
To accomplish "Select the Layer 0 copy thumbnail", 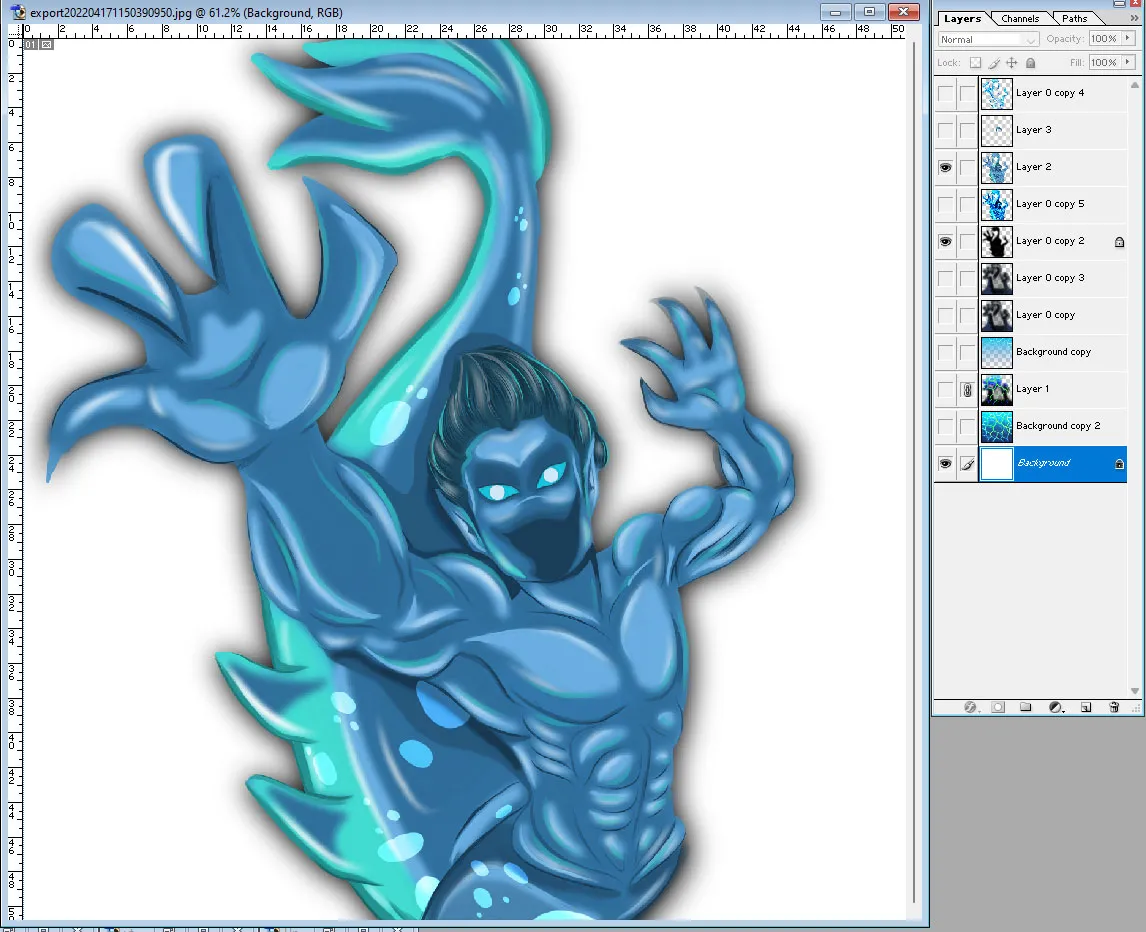I will tap(996, 316).
